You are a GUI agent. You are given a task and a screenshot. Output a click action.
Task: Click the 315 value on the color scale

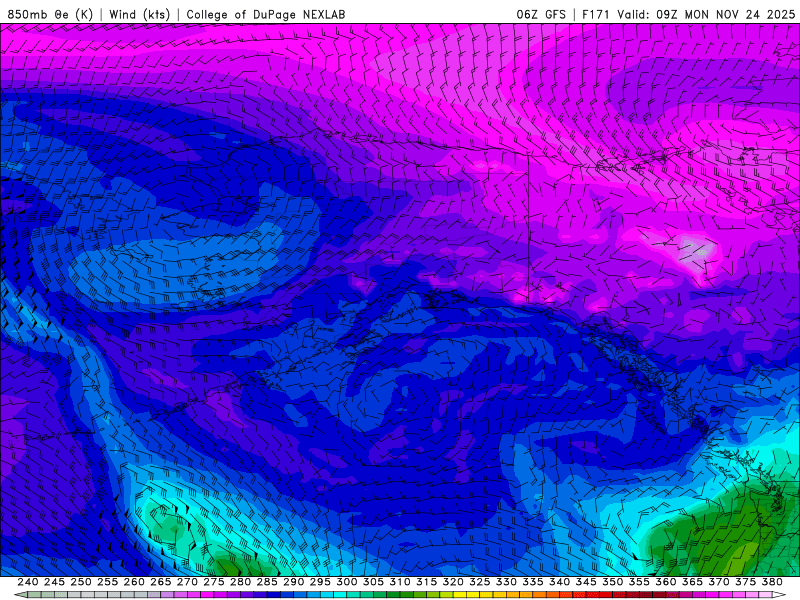click(x=426, y=582)
